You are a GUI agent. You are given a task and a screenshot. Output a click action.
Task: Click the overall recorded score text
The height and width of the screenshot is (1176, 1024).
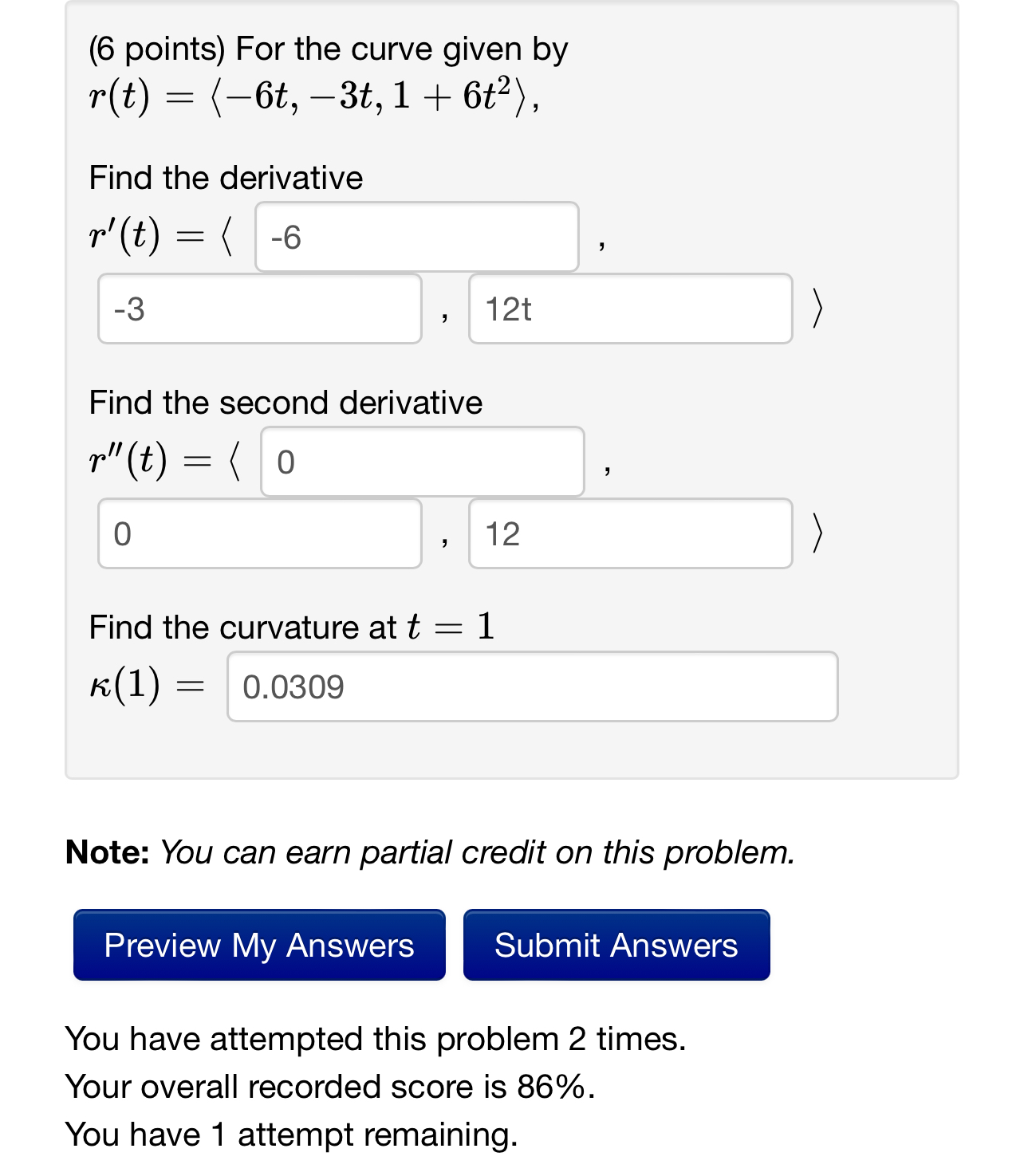(x=330, y=1086)
